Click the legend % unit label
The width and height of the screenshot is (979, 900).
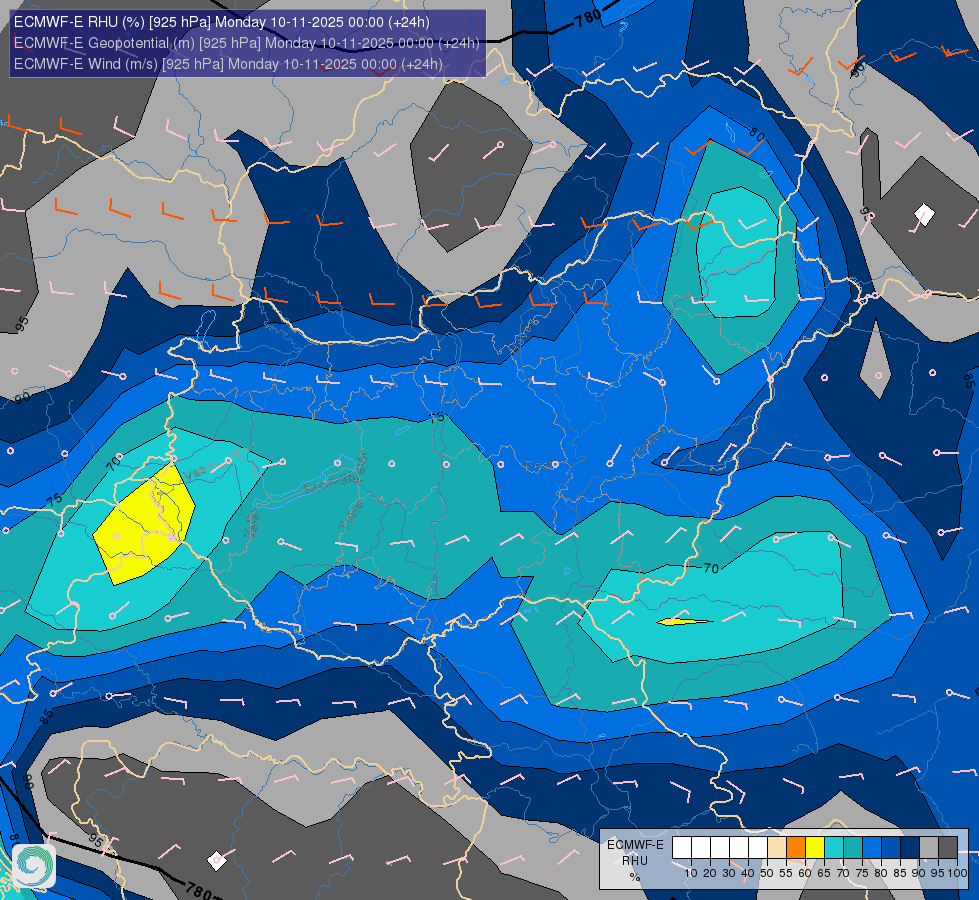pyautogui.click(x=635, y=877)
